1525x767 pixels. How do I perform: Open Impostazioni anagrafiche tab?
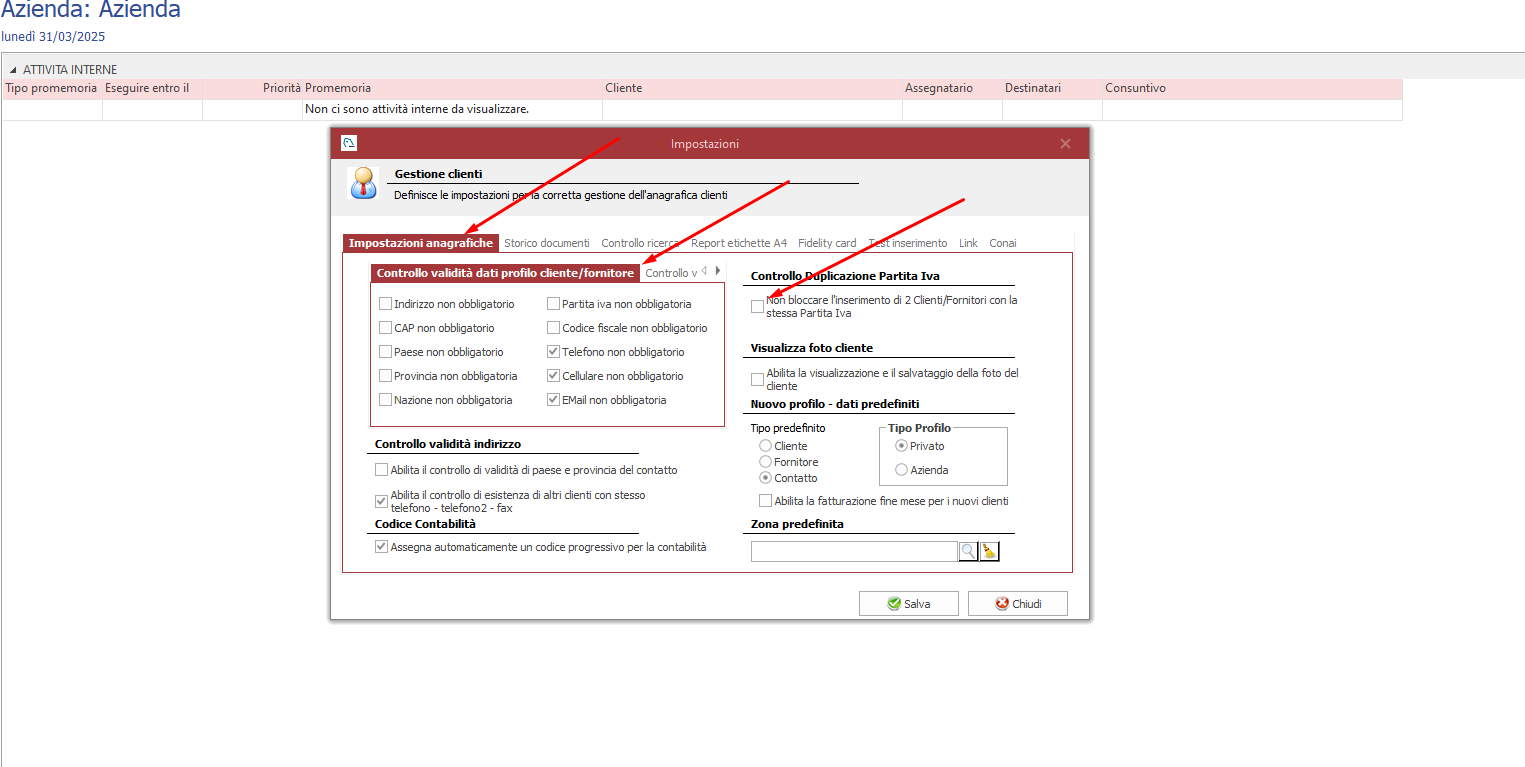click(421, 243)
